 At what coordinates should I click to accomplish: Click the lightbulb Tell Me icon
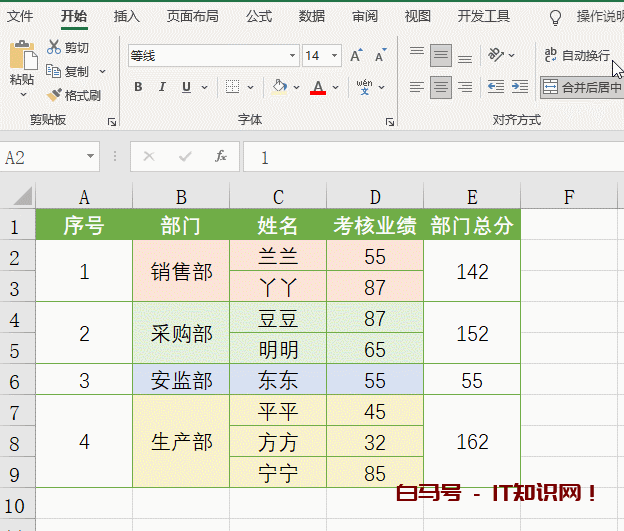click(x=555, y=17)
